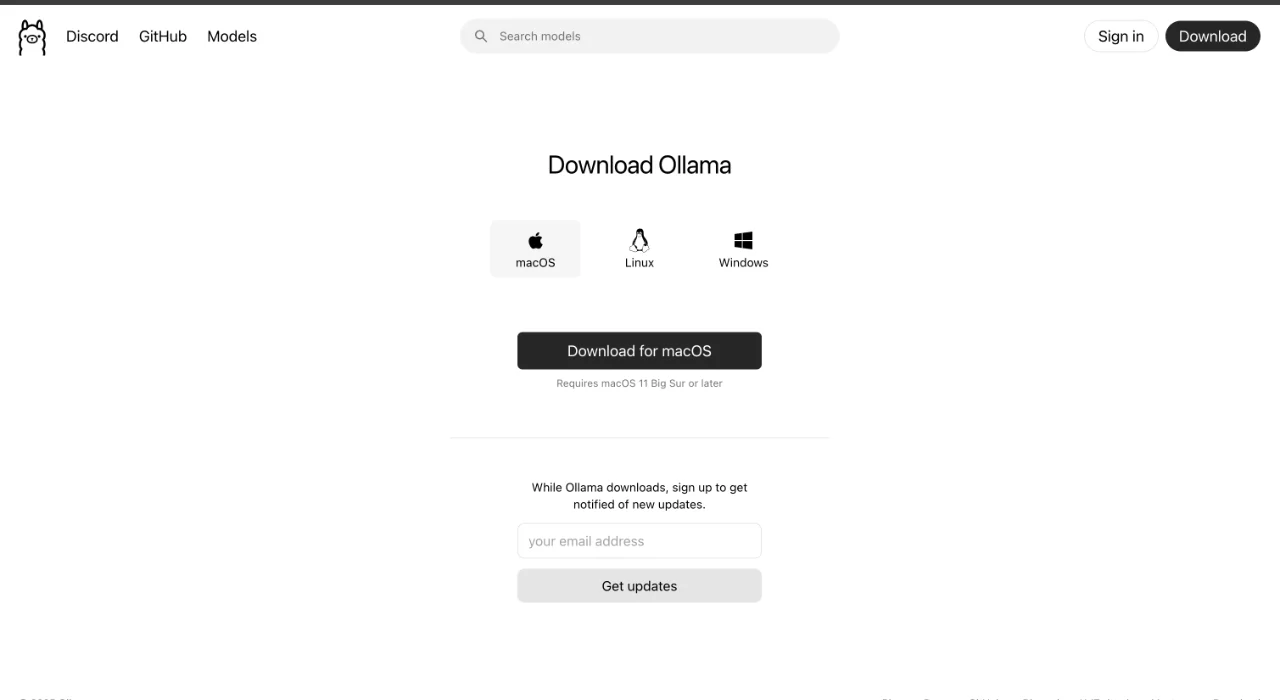Switch to the Linux tab label
Viewport: 1280px width, 700px height.
coord(639,263)
